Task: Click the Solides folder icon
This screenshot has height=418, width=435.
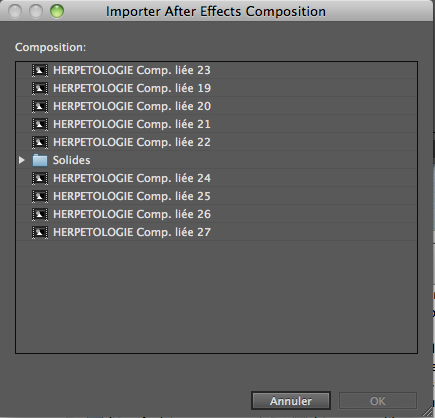Action: click(40, 160)
